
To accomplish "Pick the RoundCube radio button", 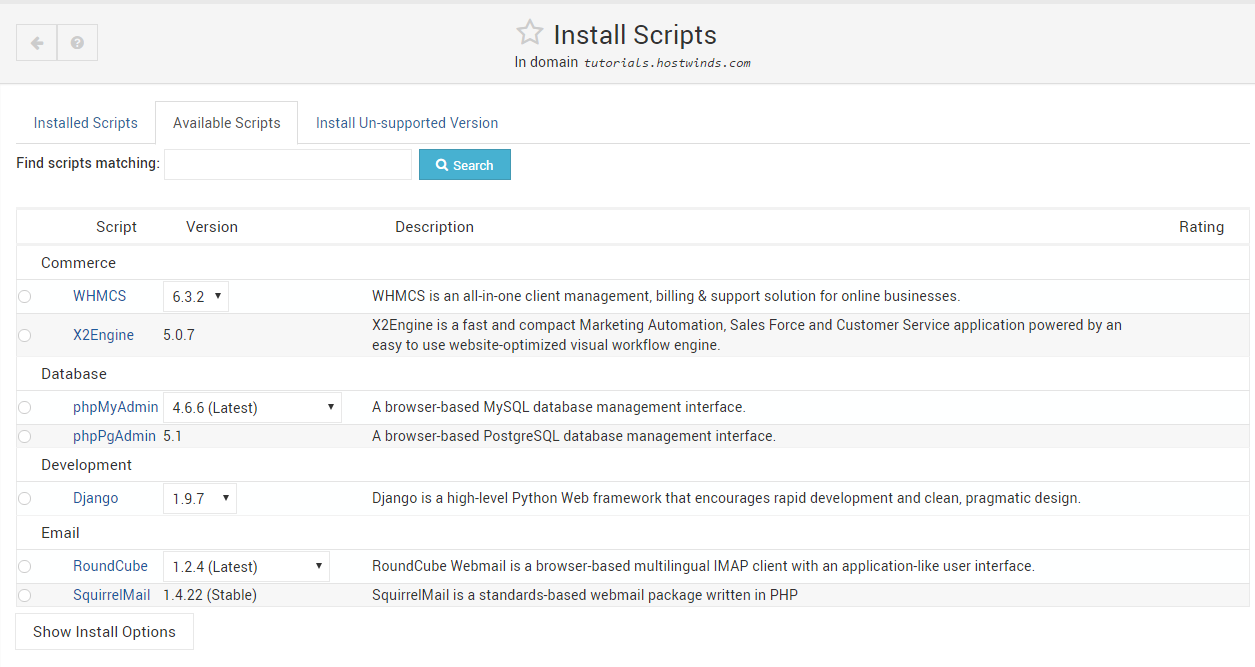I will [x=24, y=566].
